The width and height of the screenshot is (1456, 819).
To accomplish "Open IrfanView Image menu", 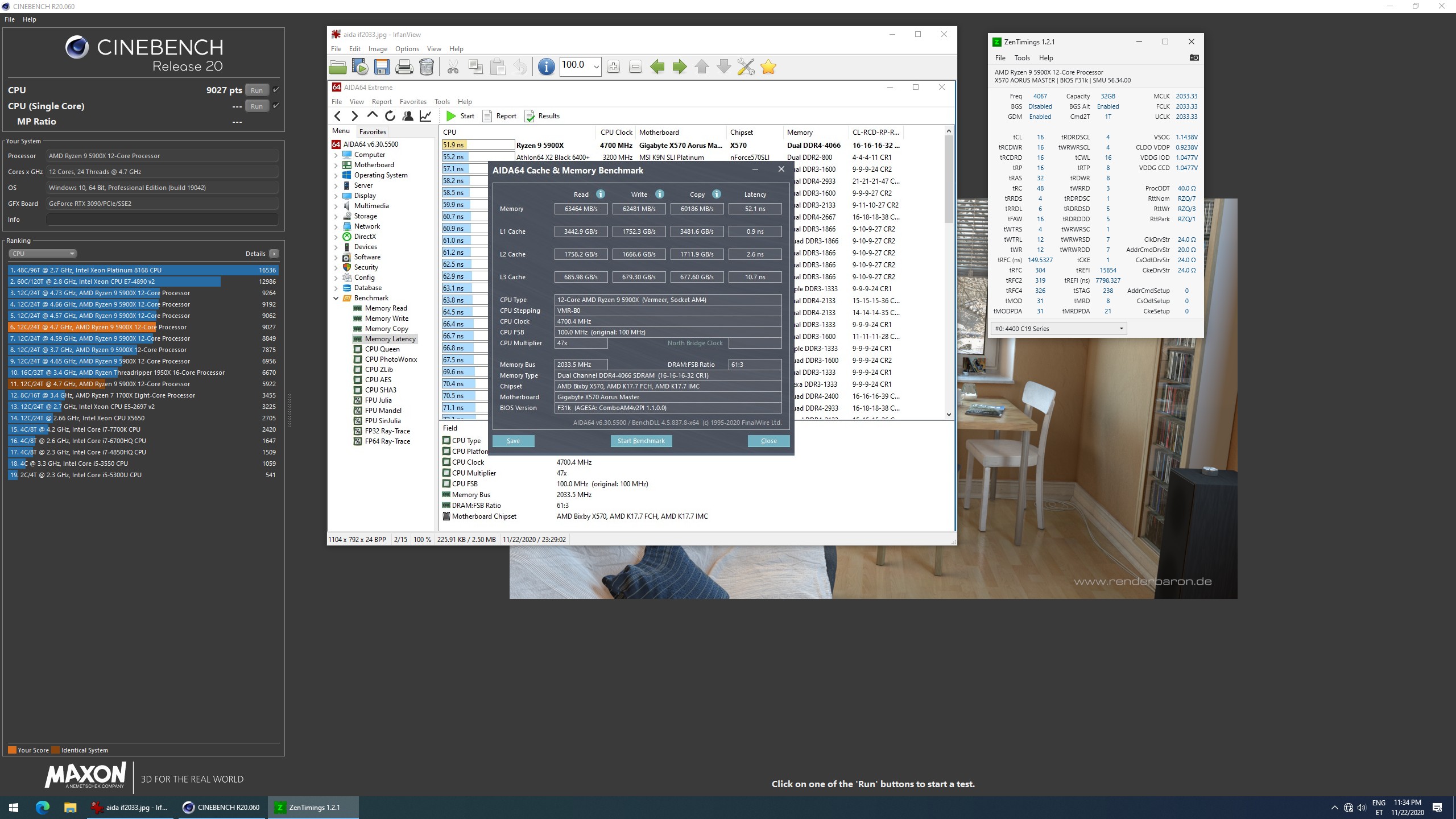I will [378, 49].
